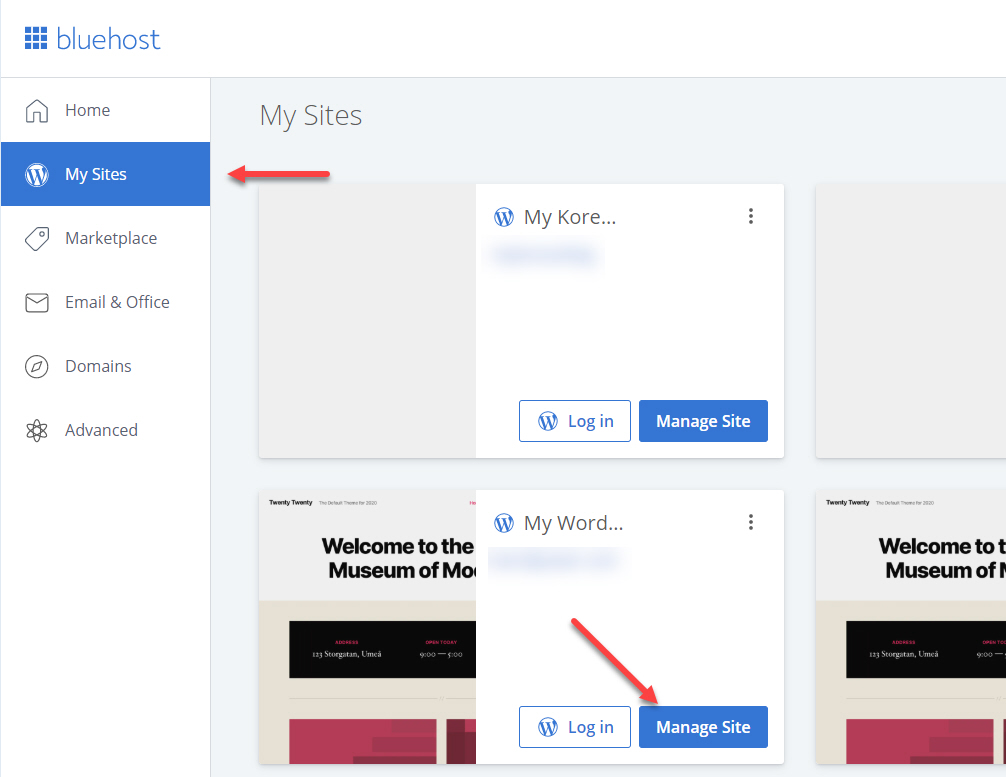This screenshot has height=777, width=1006.
Task: Select My Sites in the sidebar
Action: point(105,174)
